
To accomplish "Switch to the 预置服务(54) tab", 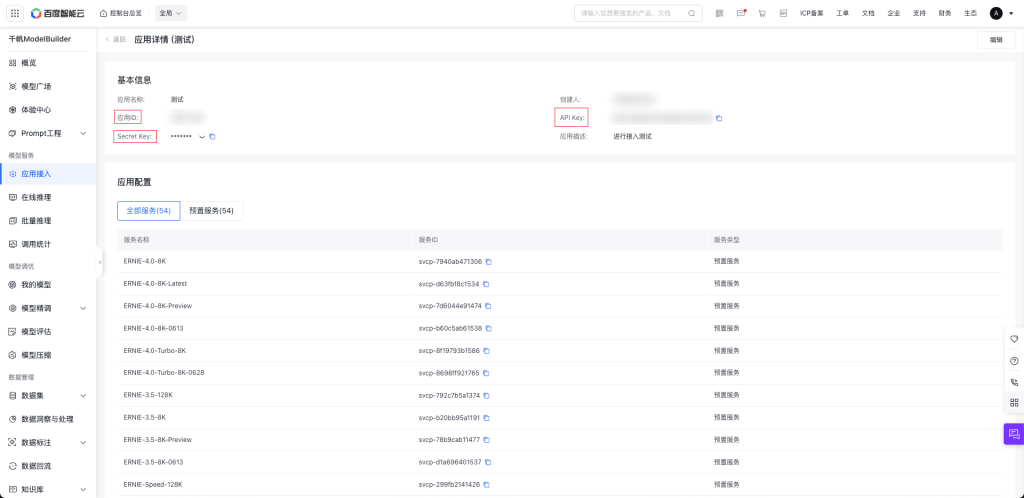I will pyautogui.click(x=211, y=211).
